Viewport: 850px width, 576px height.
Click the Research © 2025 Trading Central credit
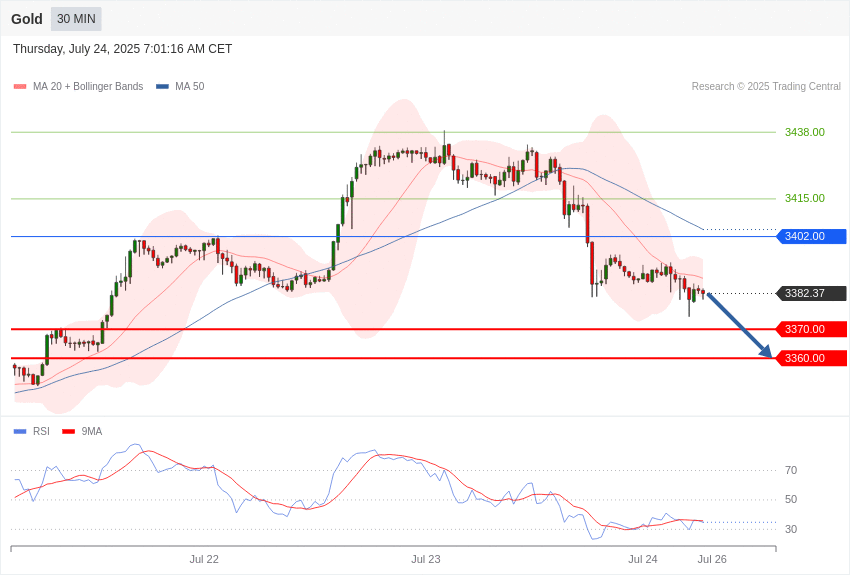[766, 86]
